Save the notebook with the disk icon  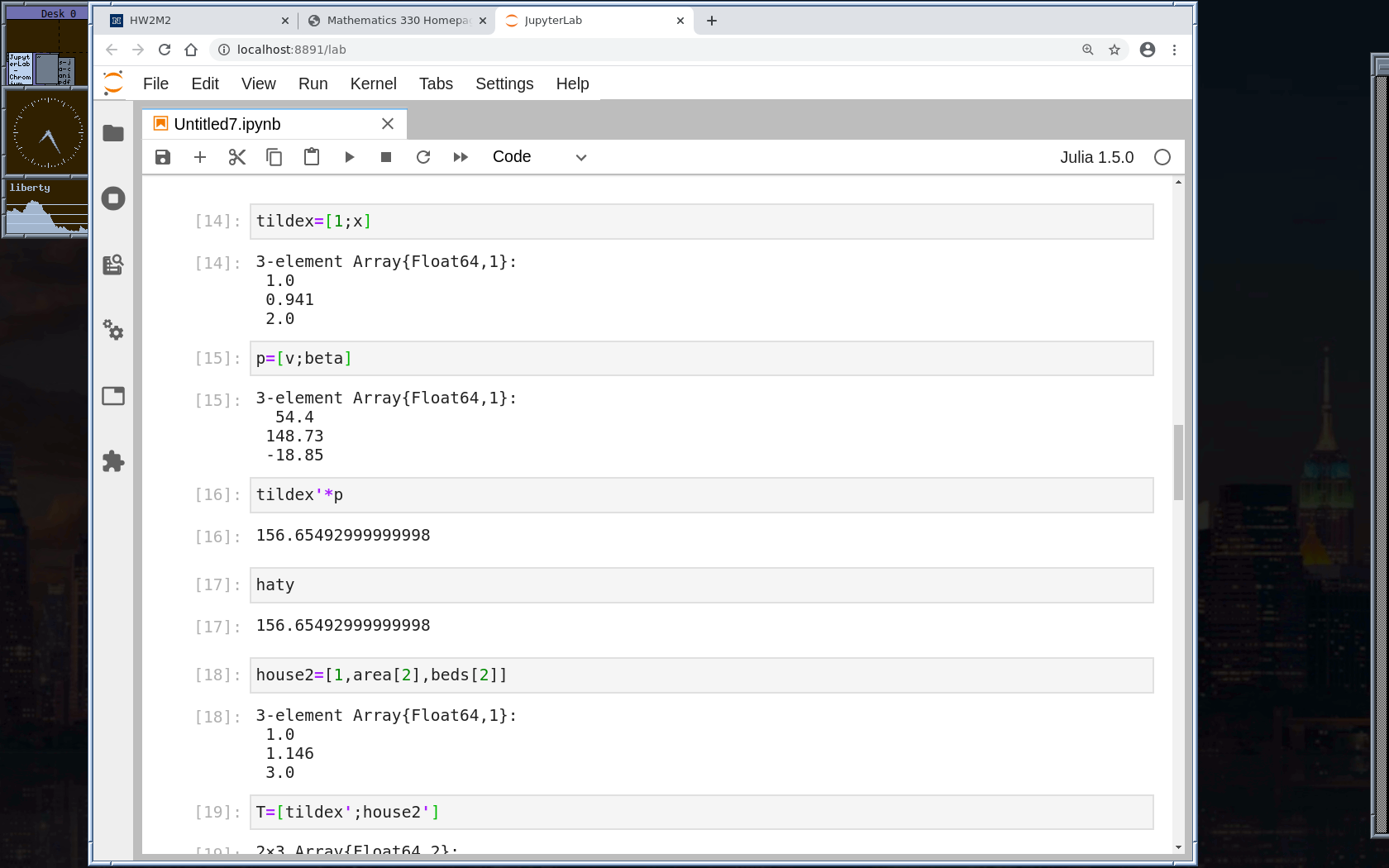(163, 157)
